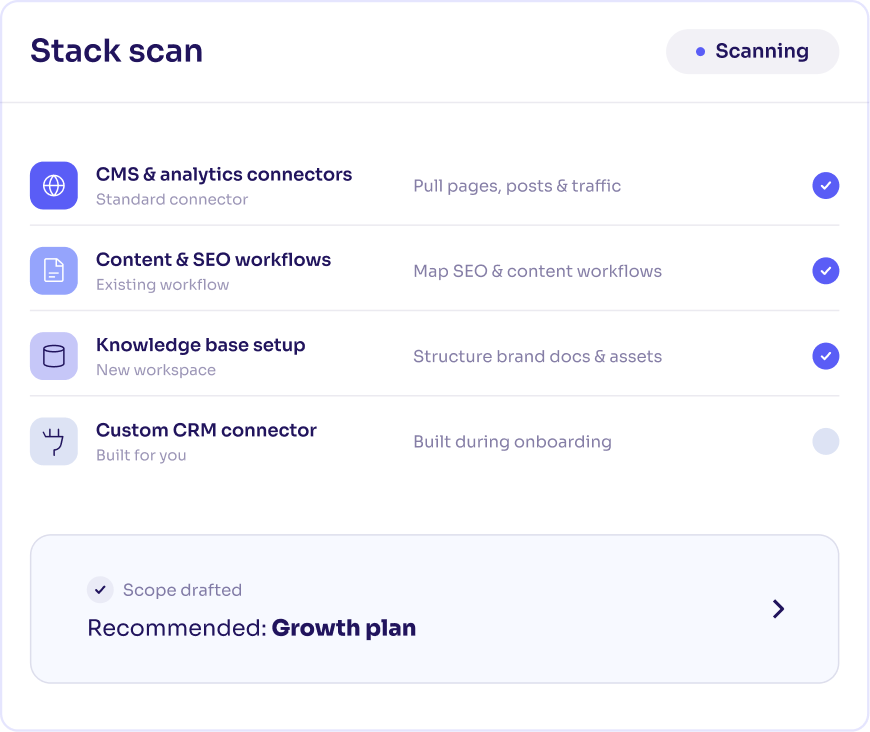Screen dimensions: 870x732
Task: Click the database cylinder icon for Knowledge base
Action: pyautogui.click(x=54, y=356)
